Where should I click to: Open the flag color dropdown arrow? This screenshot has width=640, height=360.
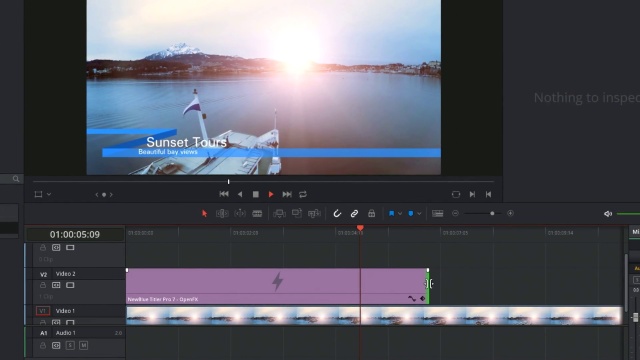[400, 213]
